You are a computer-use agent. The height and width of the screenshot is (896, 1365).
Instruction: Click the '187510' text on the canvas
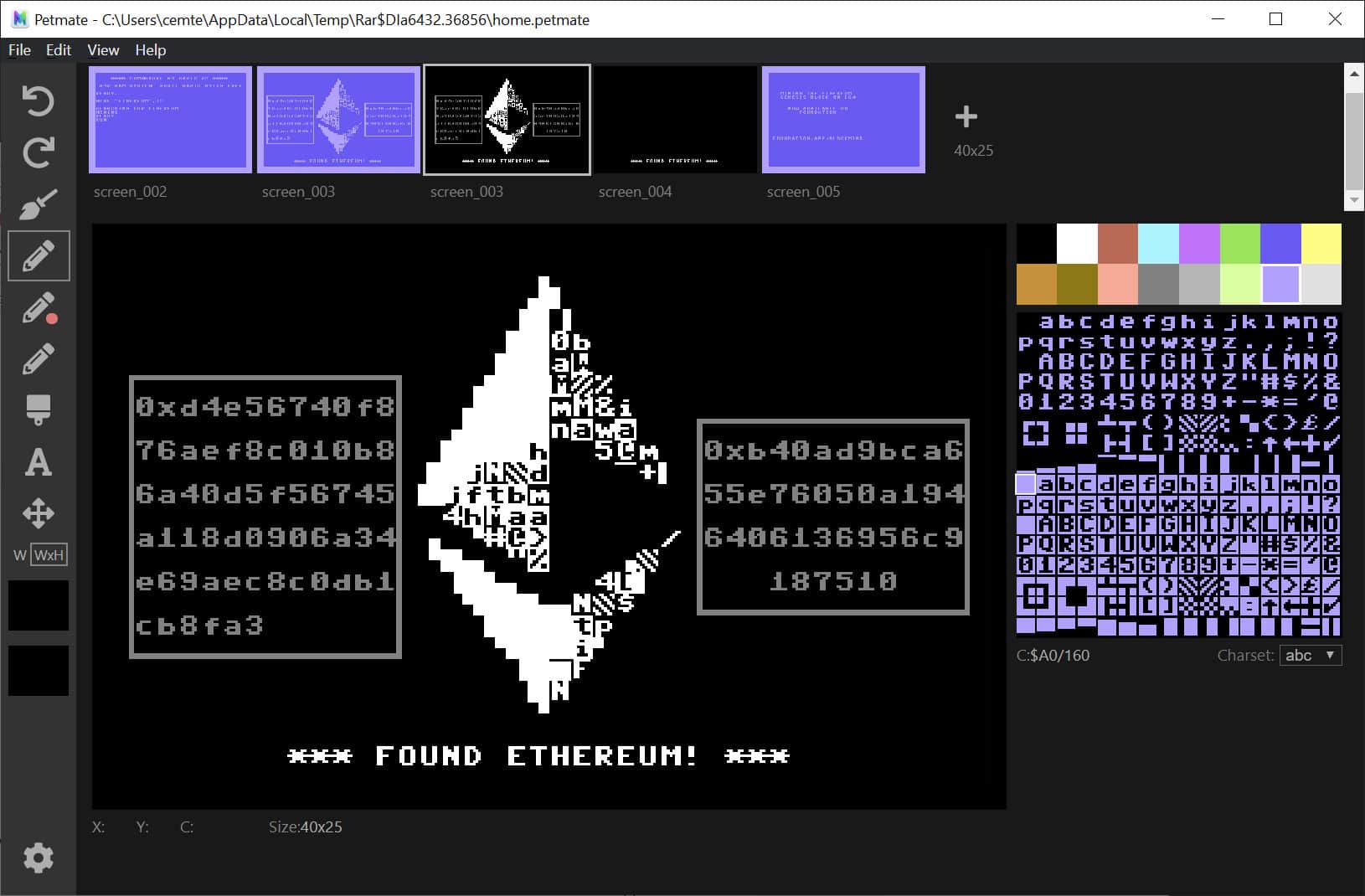833,581
